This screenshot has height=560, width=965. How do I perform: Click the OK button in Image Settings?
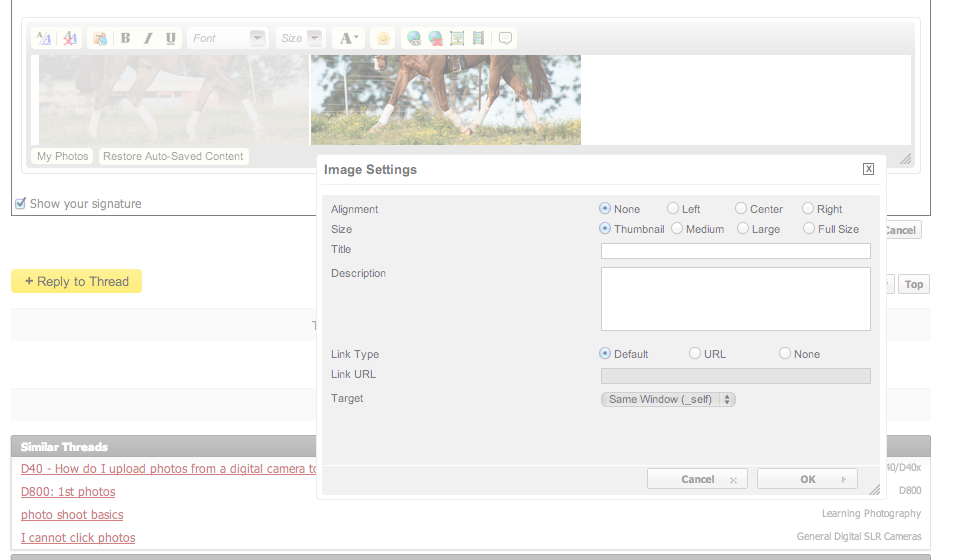pyautogui.click(x=807, y=479)
